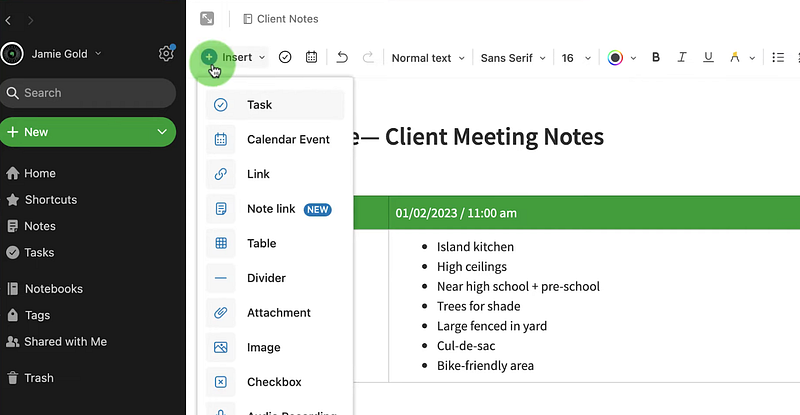Select Image from Insert menu
The height and width of the screenshot is (415, 800).
click(275, 348)
